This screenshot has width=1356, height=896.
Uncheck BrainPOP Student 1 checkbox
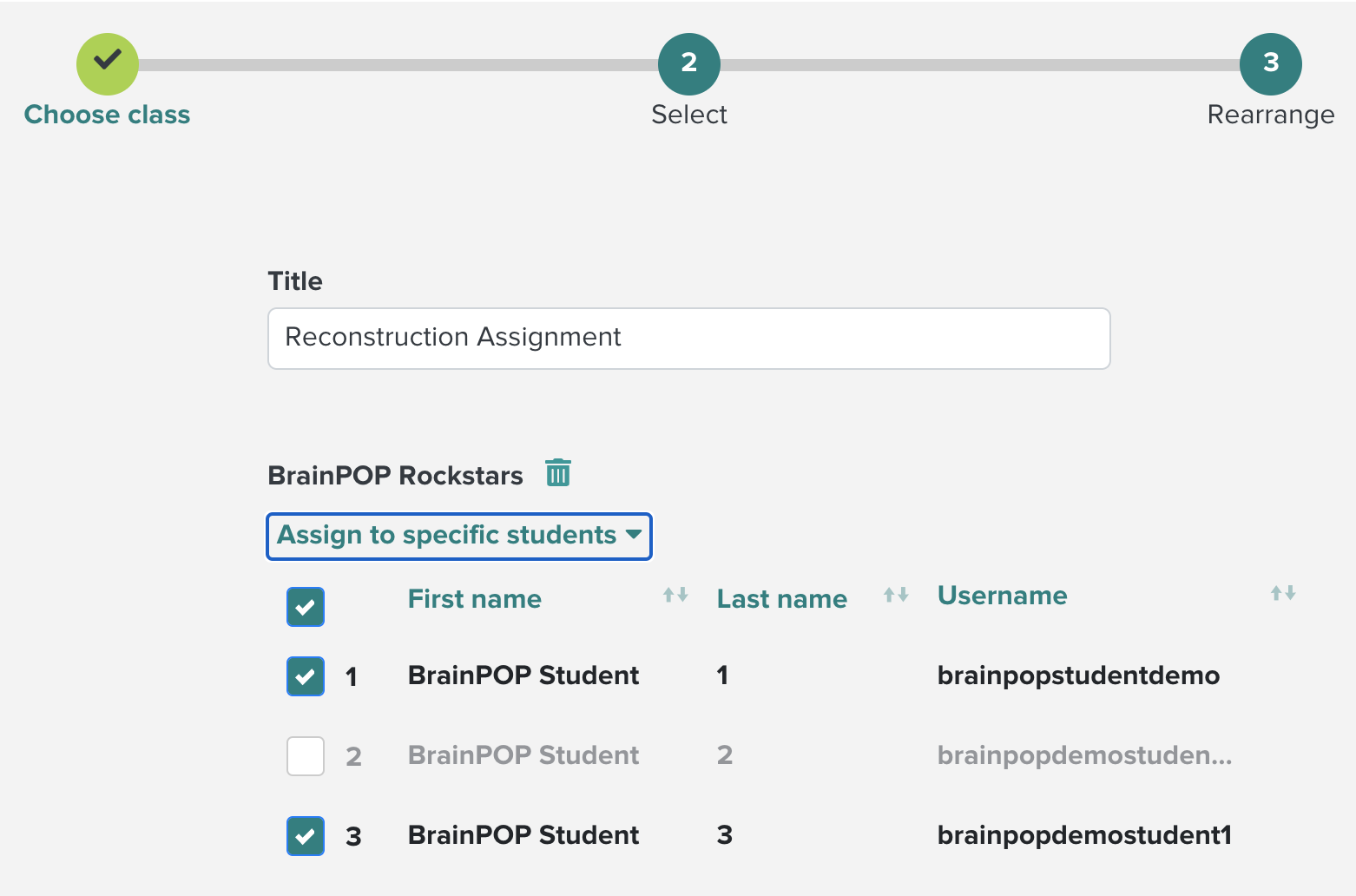point(306,676)
